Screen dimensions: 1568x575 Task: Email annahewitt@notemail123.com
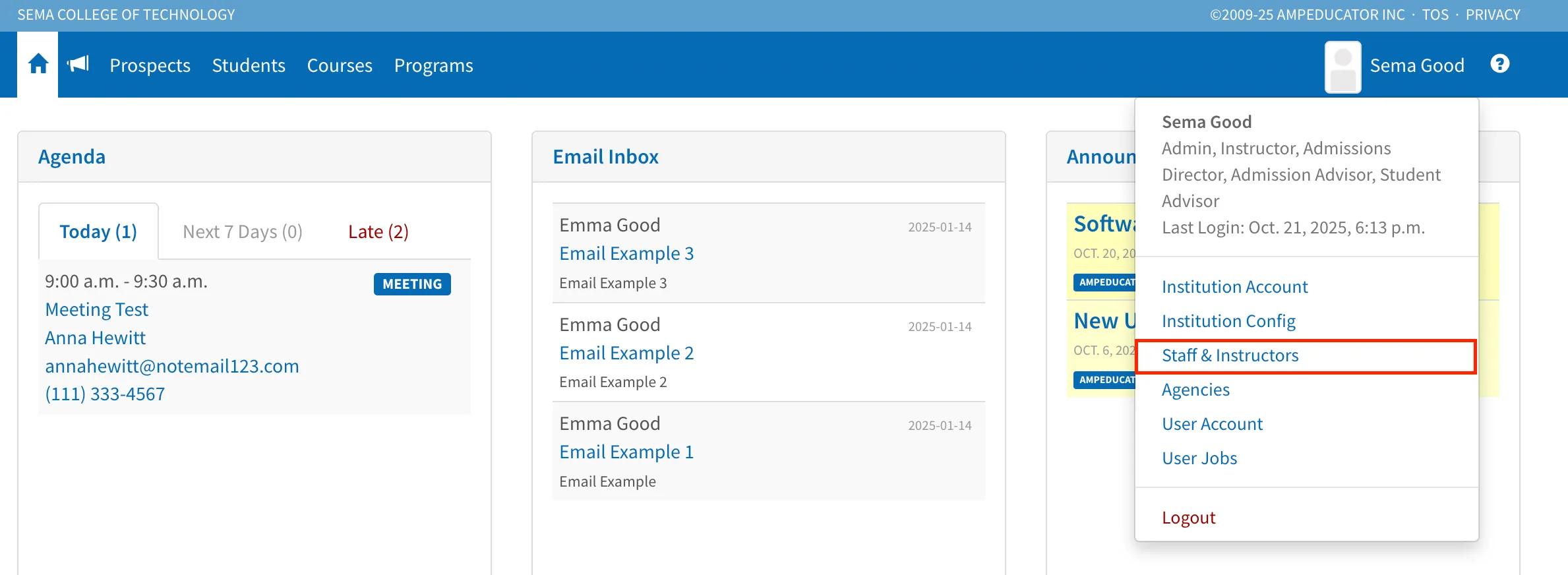tap(172, 366)
